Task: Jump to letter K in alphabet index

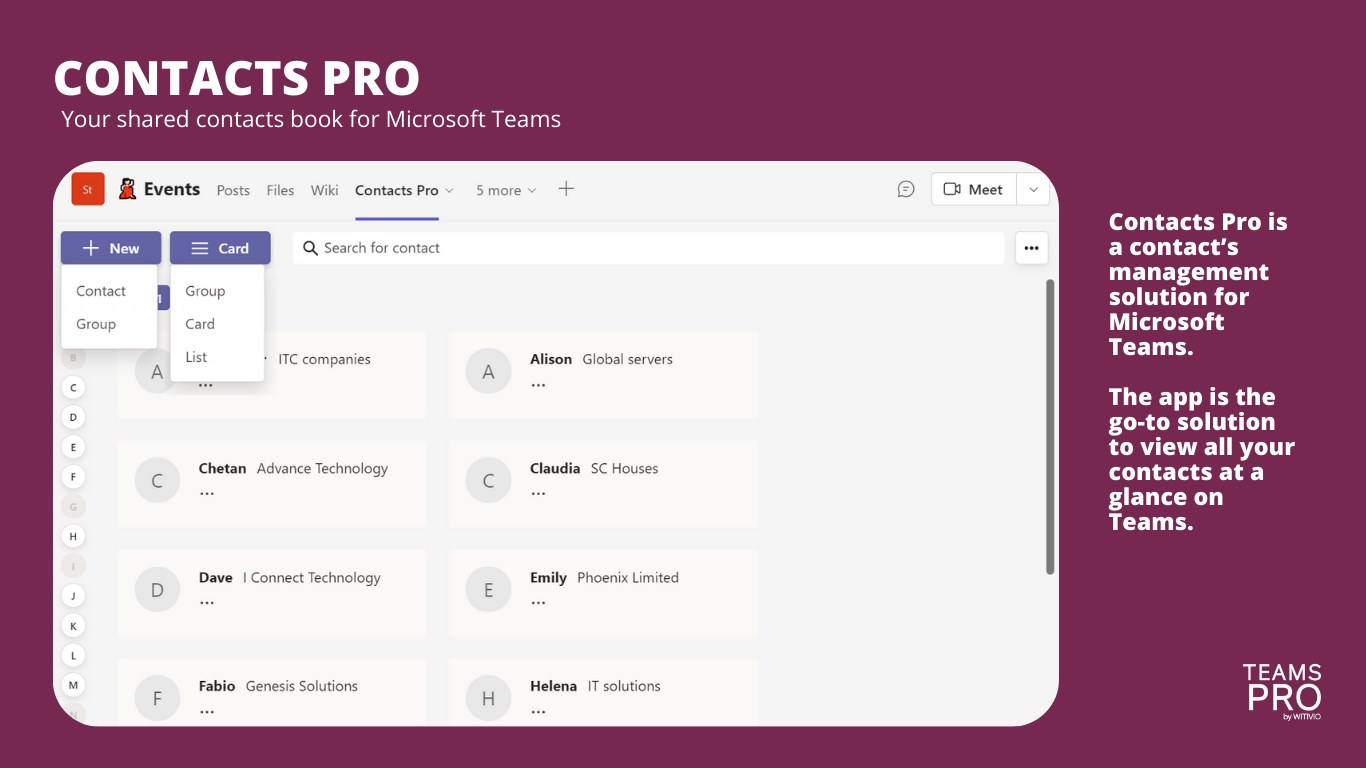Action: [x=73, y=626]
